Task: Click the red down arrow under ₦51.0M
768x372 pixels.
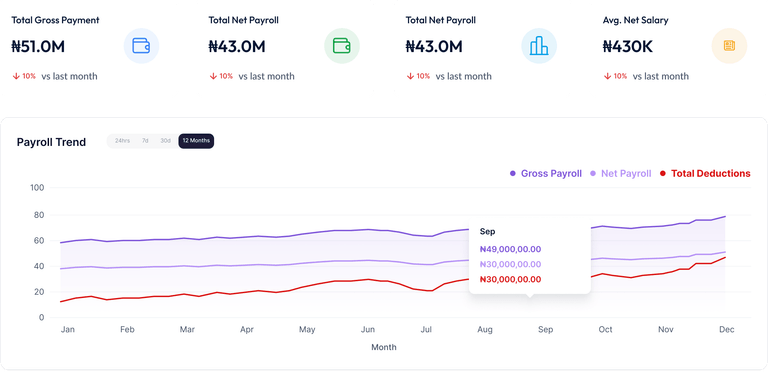Action: 16,76
